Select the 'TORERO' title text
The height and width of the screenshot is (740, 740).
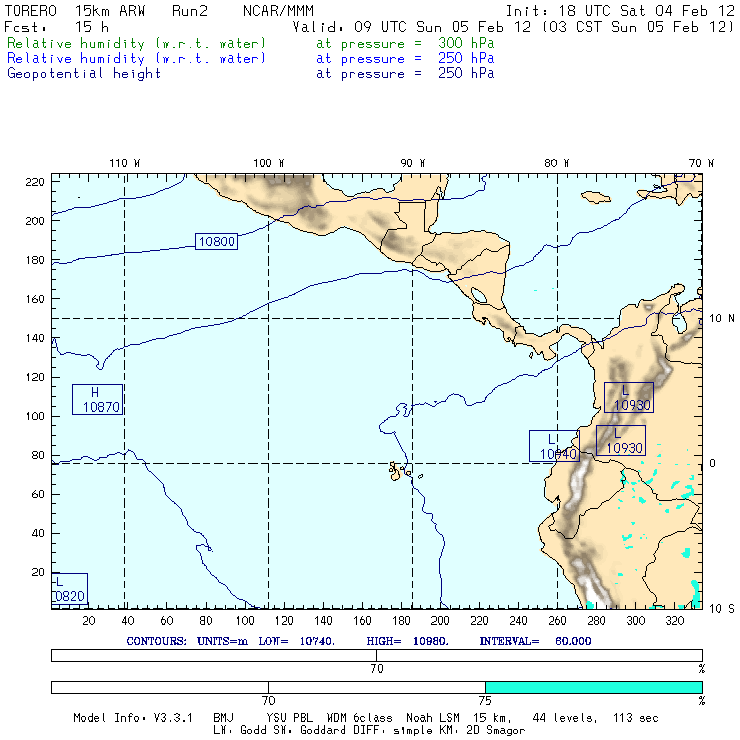31,11
